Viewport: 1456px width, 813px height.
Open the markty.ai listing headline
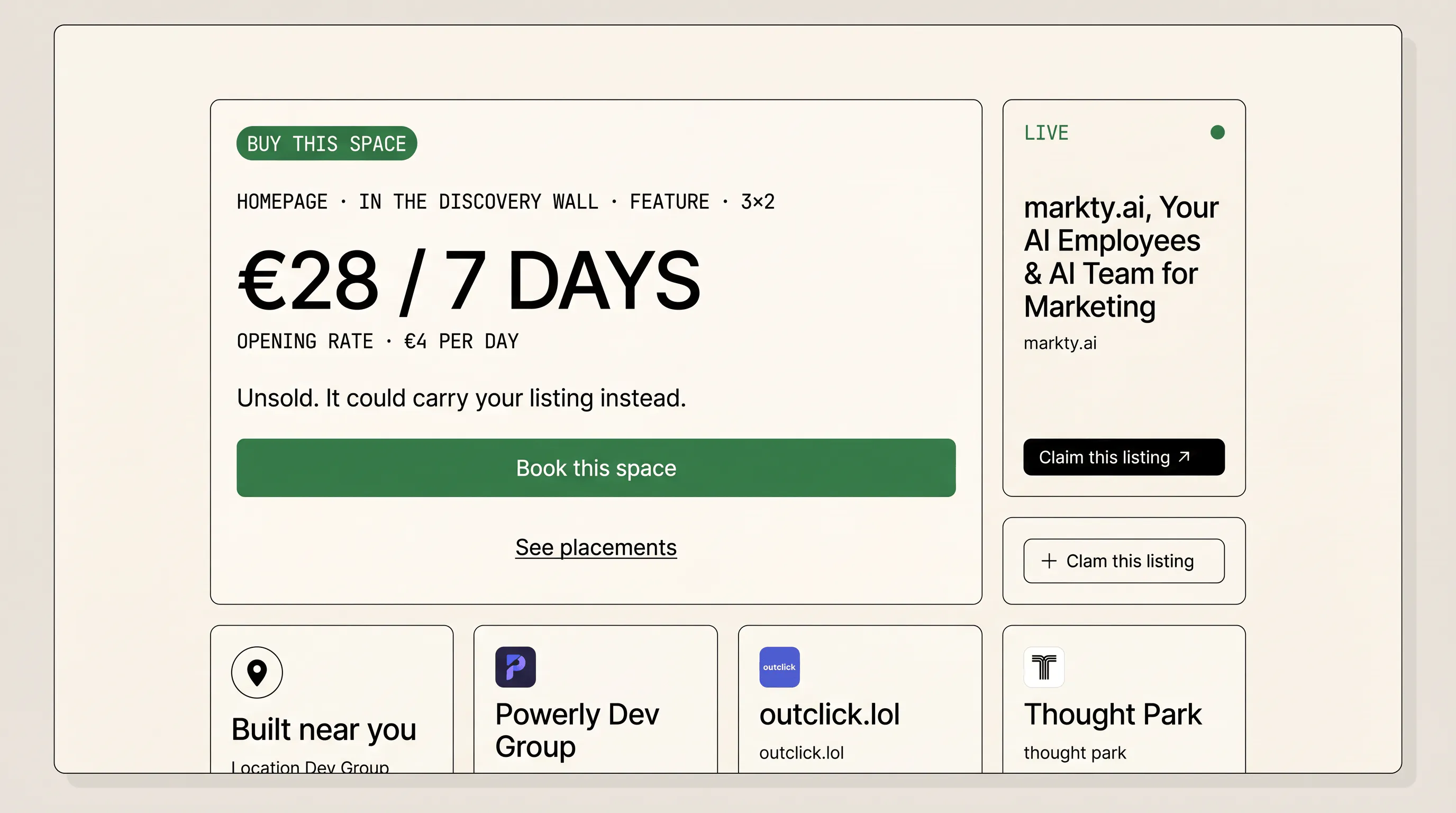click(1122, 257)
